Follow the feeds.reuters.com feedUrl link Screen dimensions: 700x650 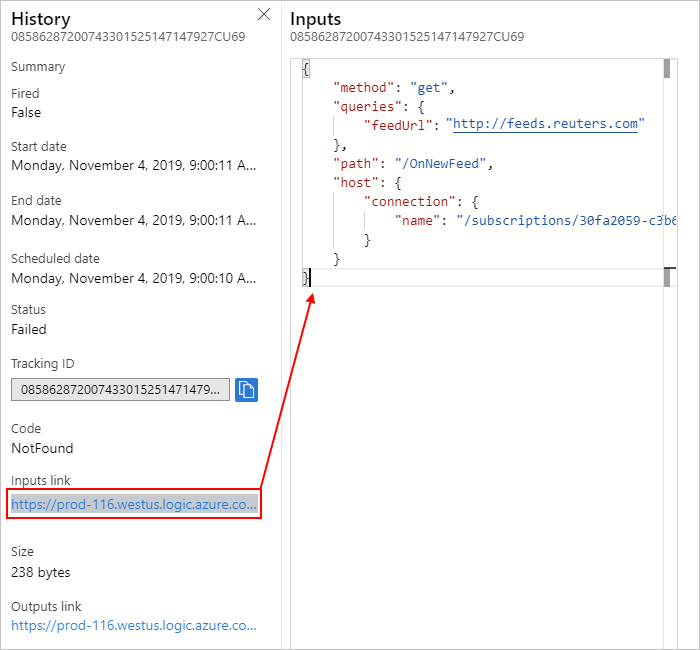[545, 124]
